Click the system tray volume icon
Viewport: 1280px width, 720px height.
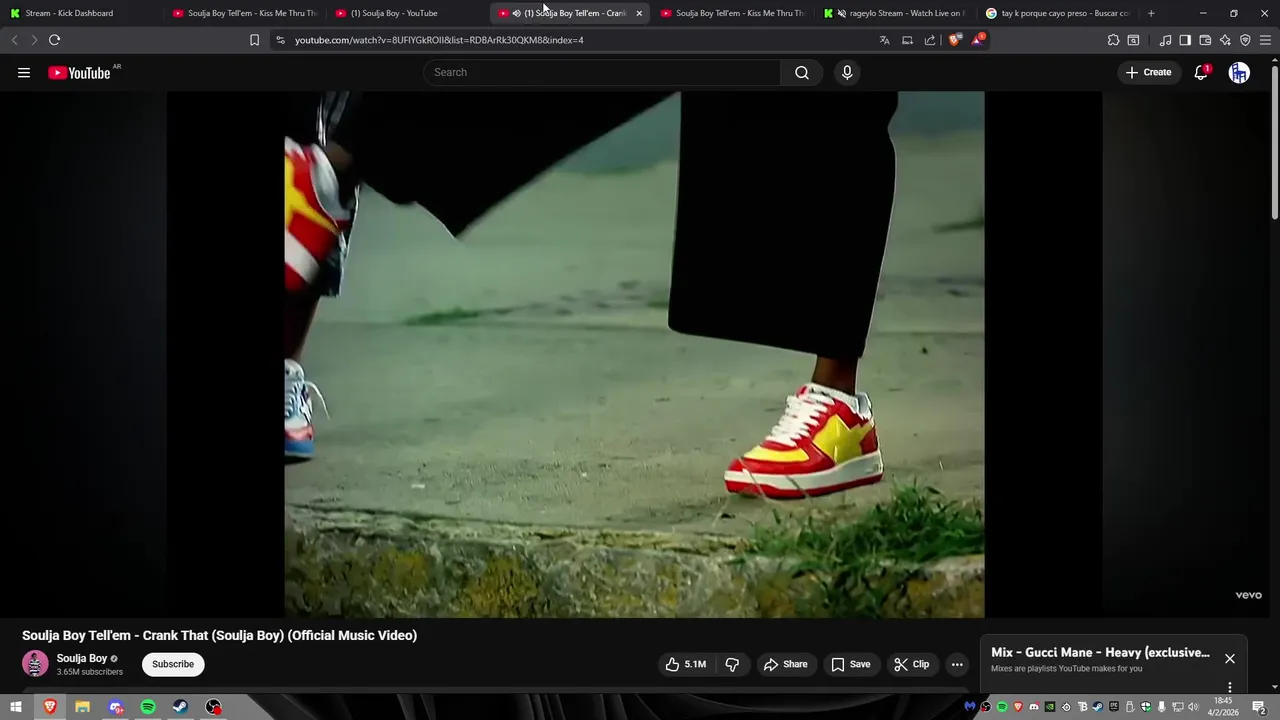tap(1193, 707)
